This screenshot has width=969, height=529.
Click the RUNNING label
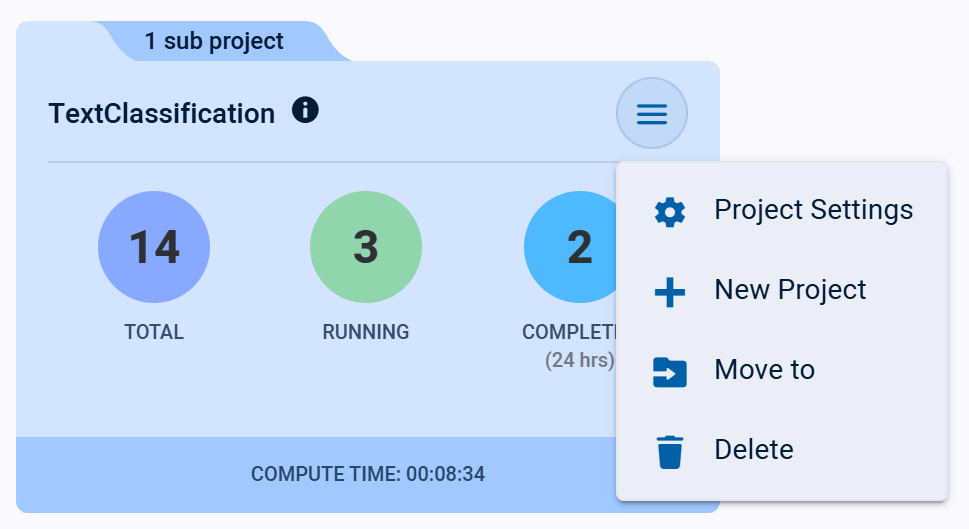[366, 332]
